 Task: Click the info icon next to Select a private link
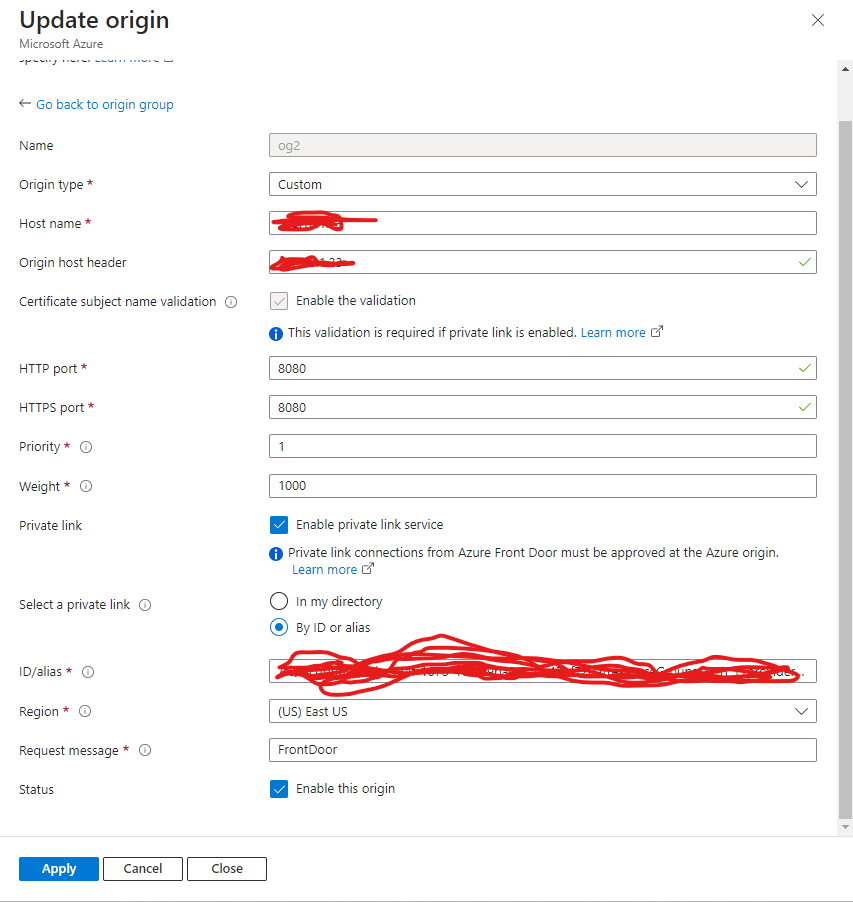(145, 605)
